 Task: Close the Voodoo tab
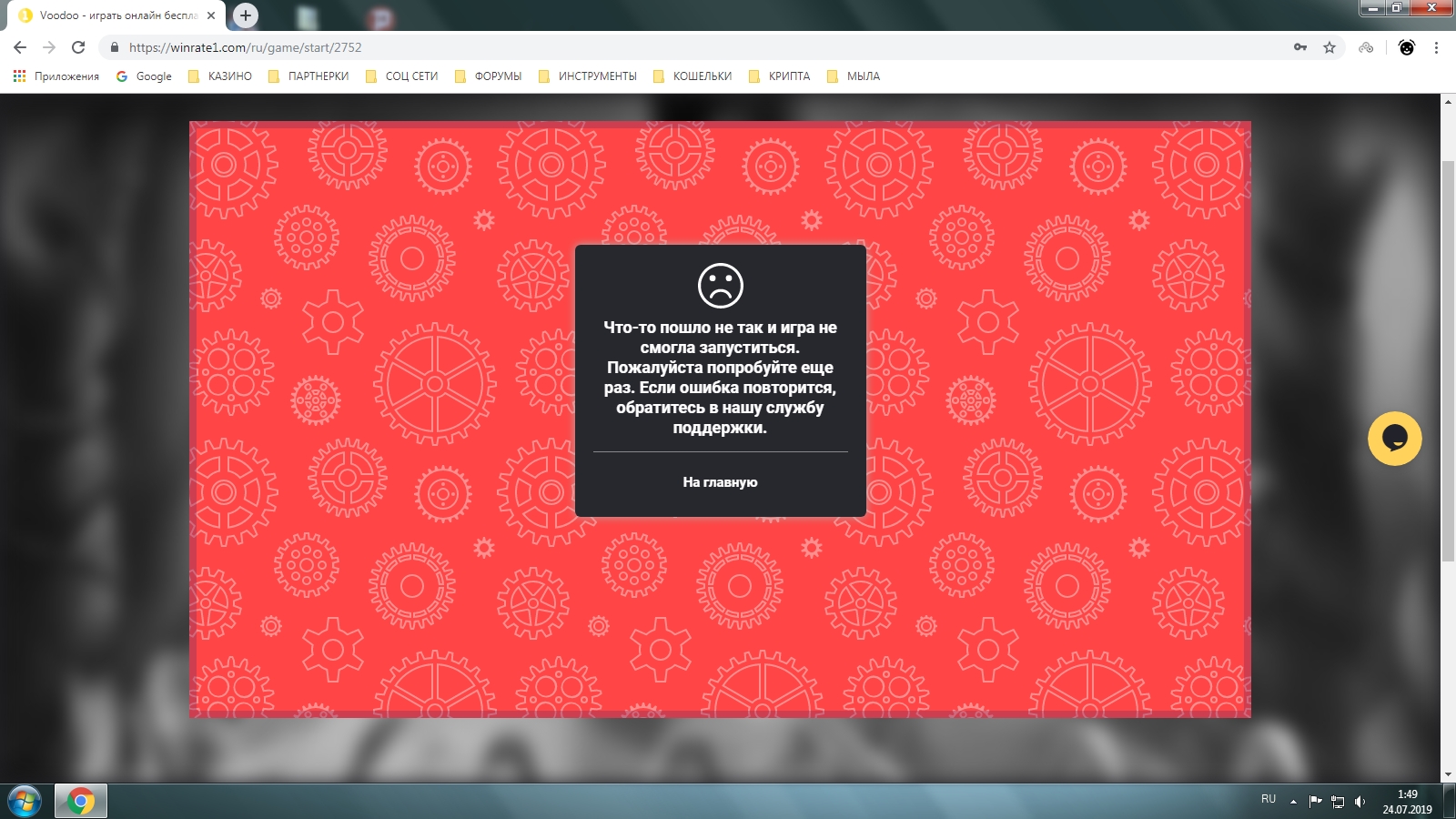click(211, 15)
